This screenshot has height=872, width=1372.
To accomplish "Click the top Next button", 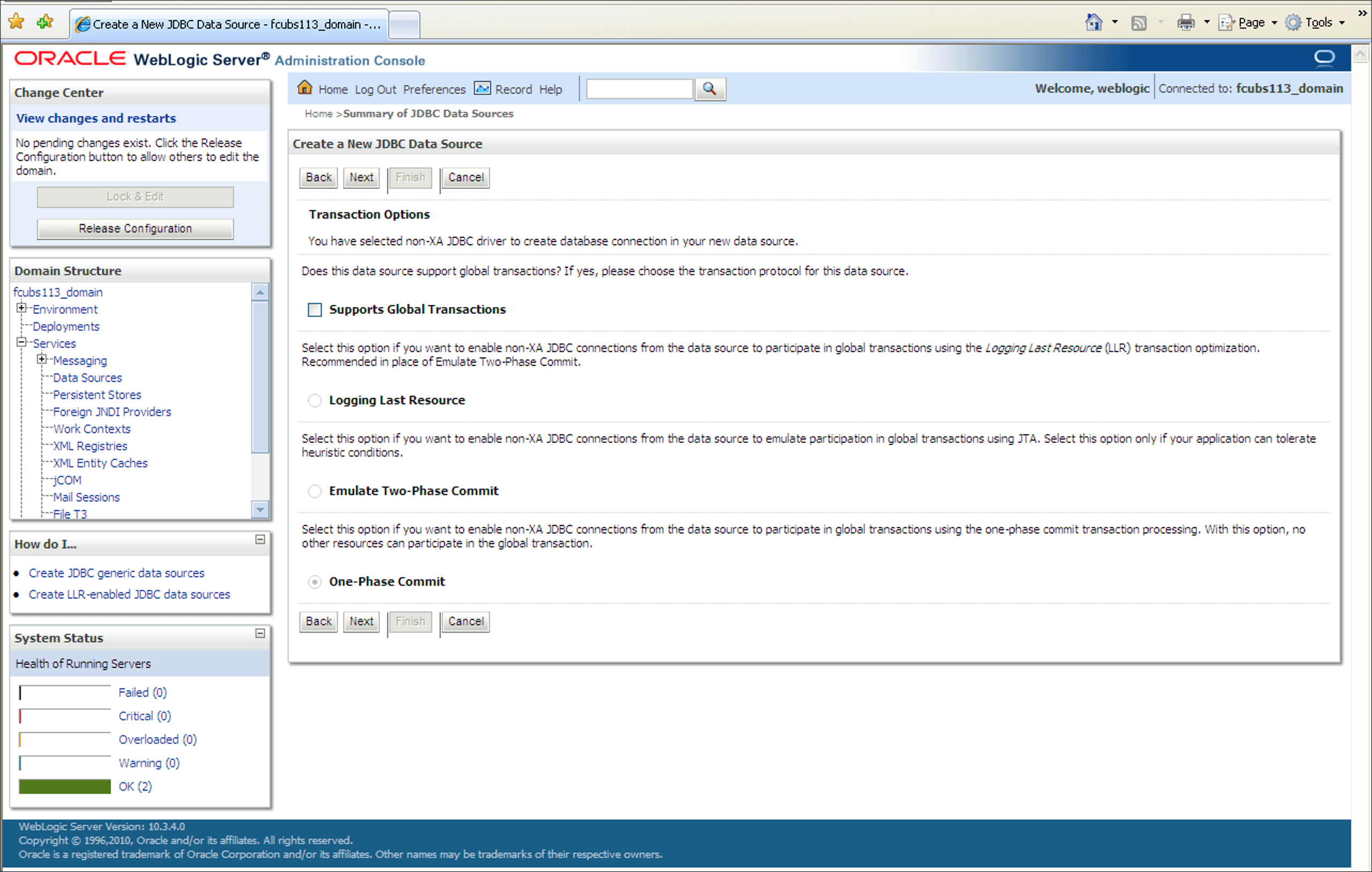I will [x=361, y=177].
